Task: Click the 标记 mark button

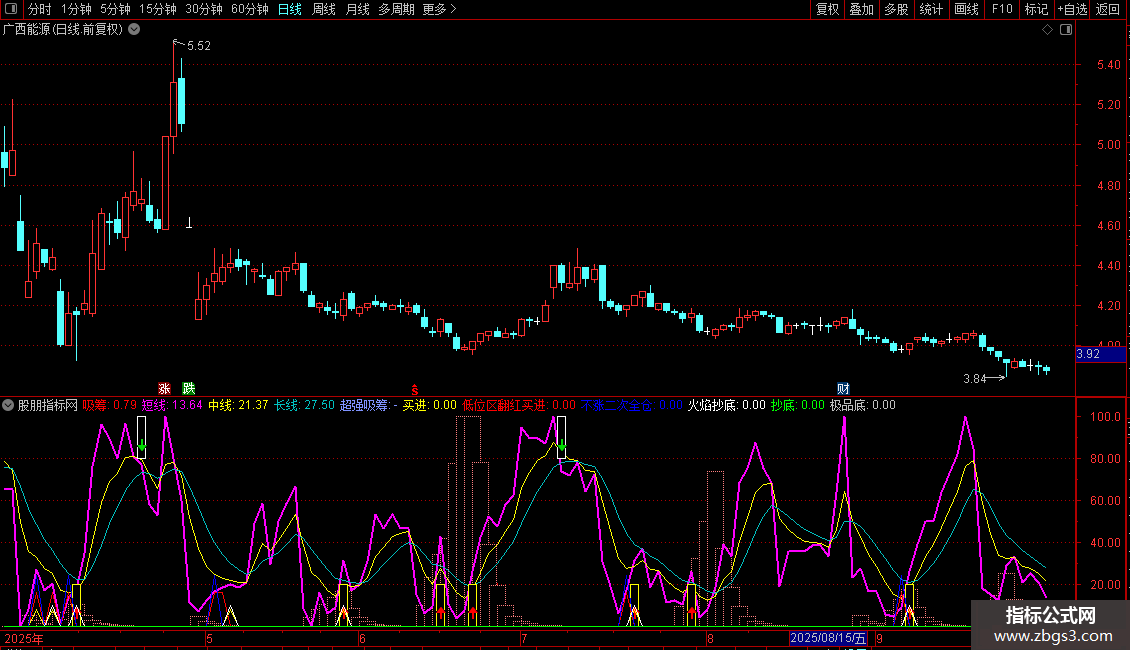Action: click(x=1036, y=9)
